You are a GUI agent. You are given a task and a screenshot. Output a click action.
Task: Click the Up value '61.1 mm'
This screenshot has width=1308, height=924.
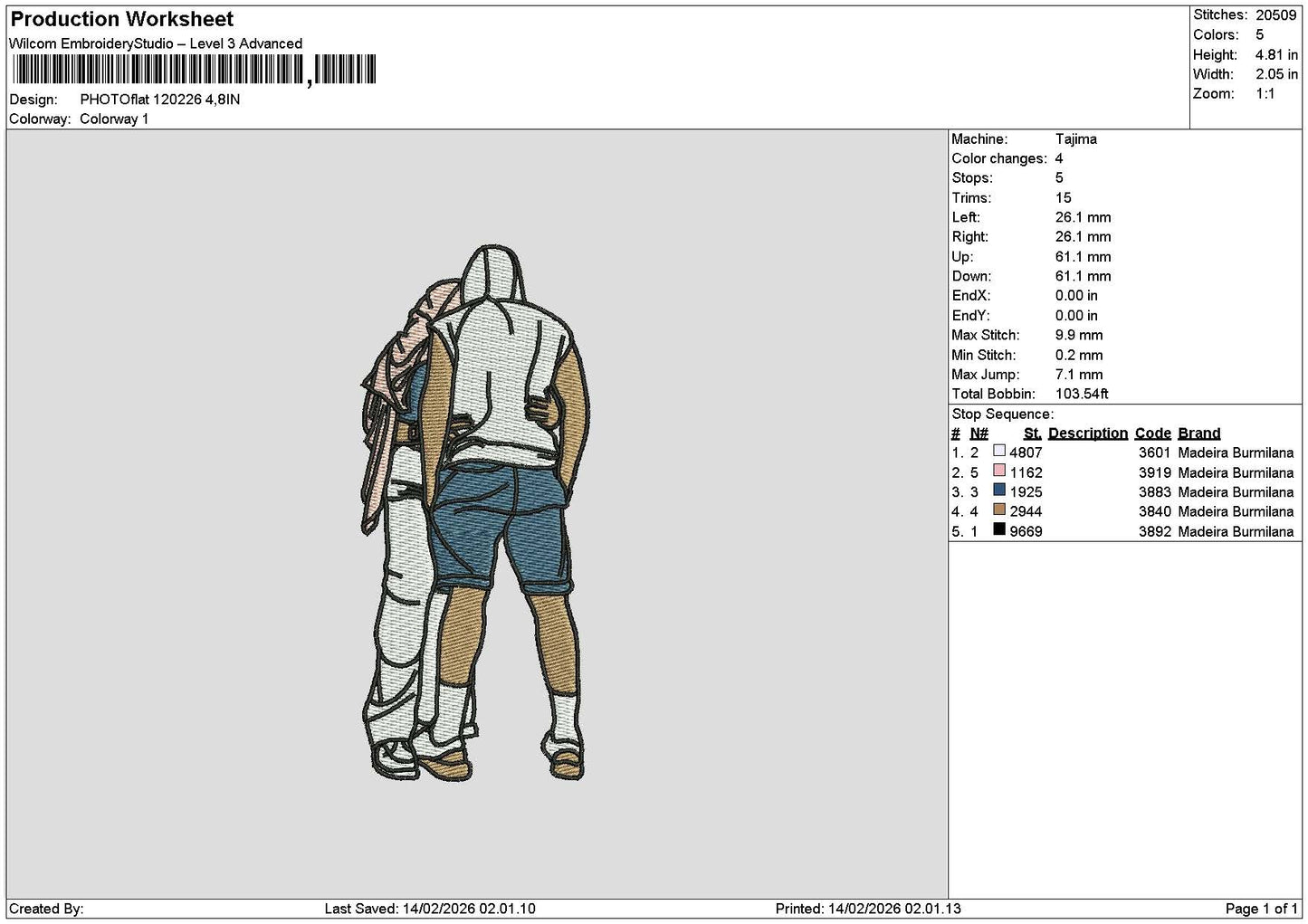click(x=1084, y=257)
